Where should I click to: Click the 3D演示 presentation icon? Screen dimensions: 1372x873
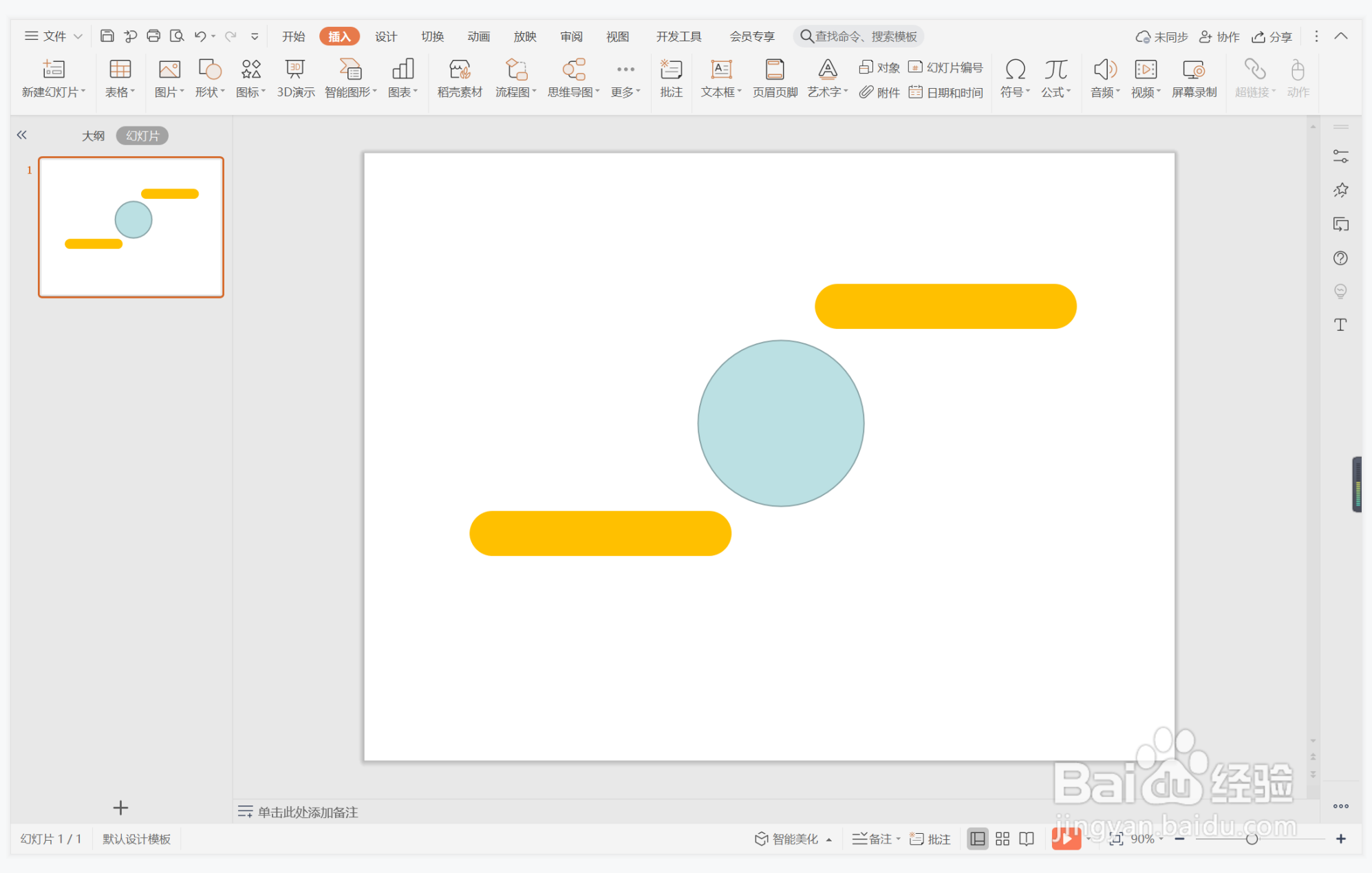point(295,70)
